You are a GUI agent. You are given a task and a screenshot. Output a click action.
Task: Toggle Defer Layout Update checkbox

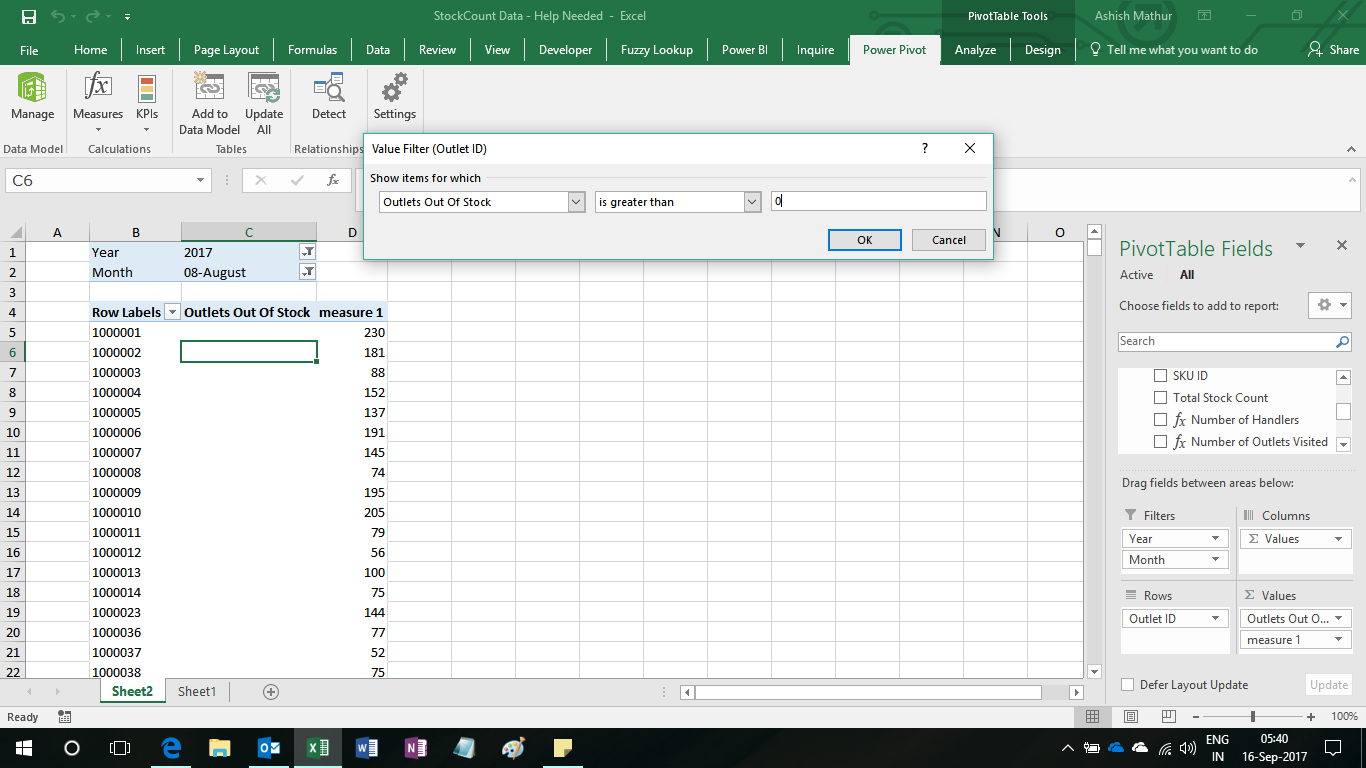1128,685
